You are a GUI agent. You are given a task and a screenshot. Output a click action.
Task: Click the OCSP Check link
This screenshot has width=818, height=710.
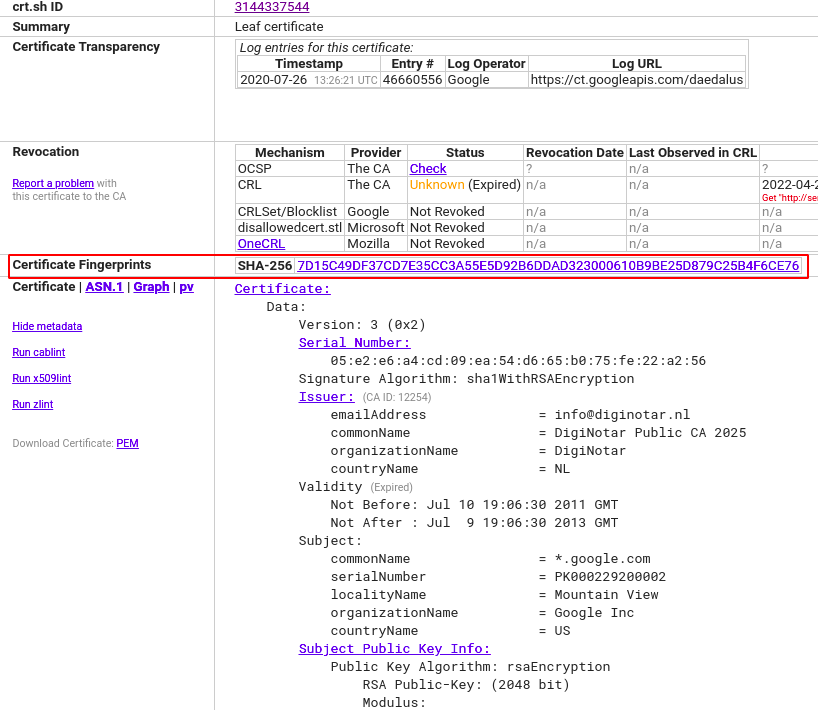428,169
